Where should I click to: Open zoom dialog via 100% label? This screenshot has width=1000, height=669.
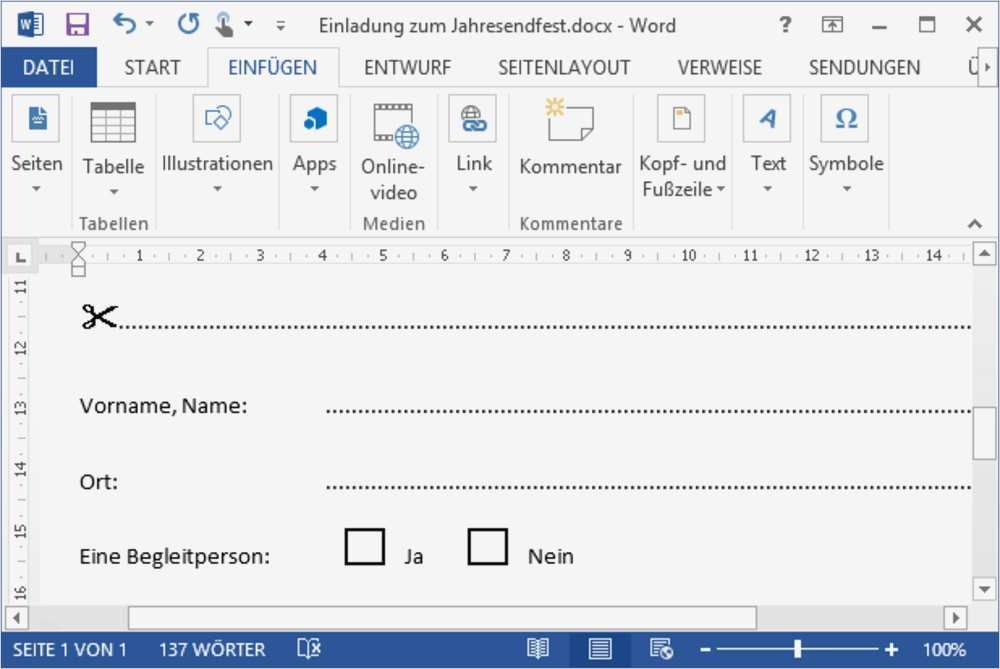click(x=944, y=650)
